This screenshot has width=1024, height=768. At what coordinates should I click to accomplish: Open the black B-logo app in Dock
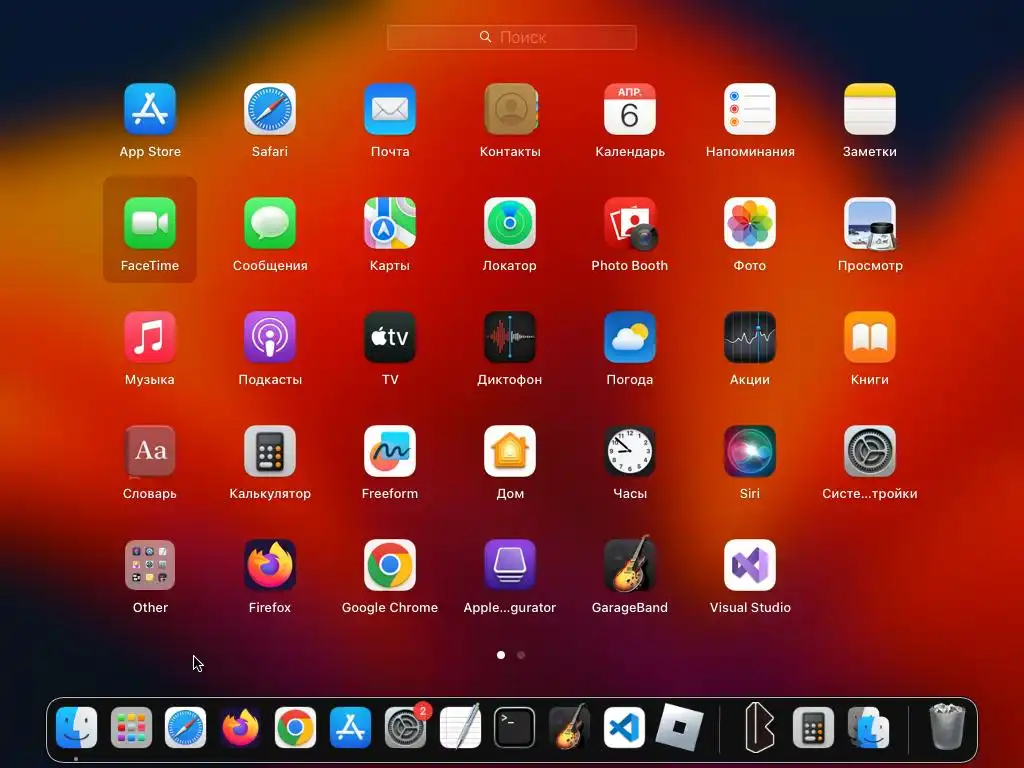tap(760, 728)
